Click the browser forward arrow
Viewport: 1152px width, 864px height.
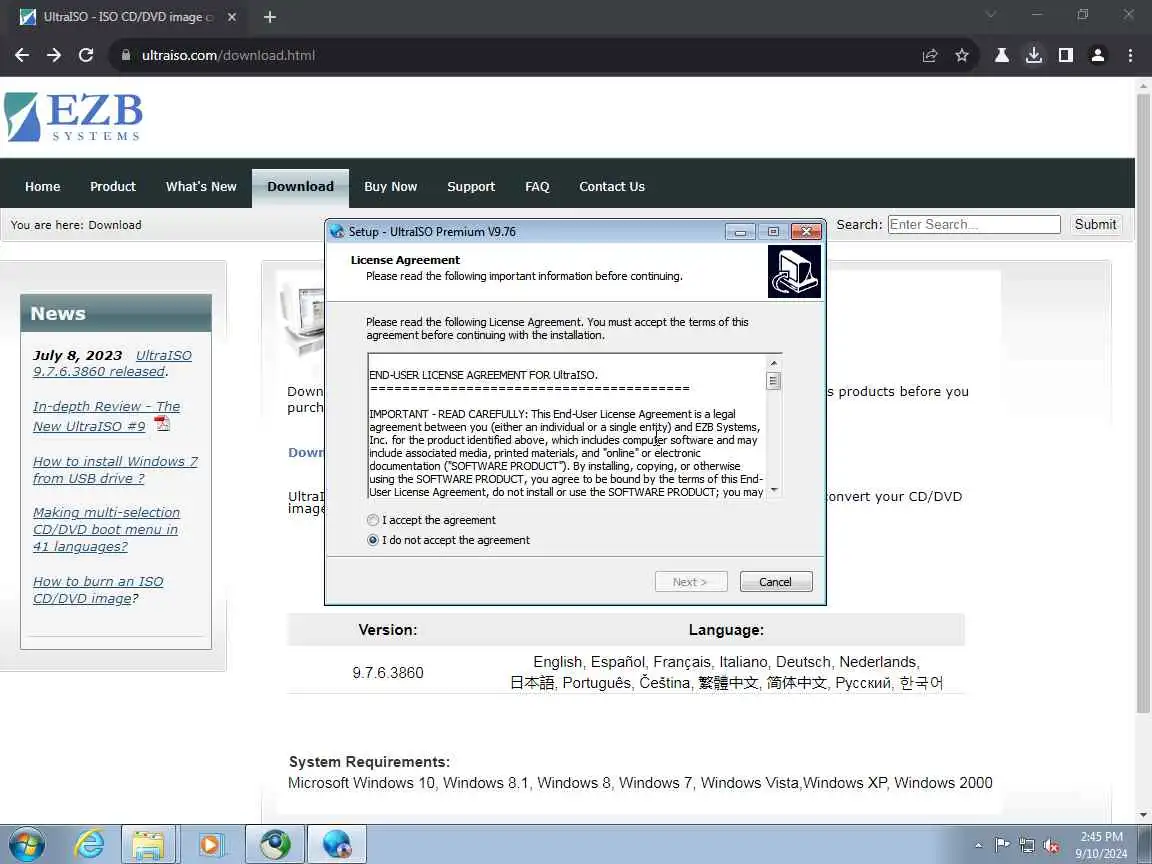click(x=54, y=55)
